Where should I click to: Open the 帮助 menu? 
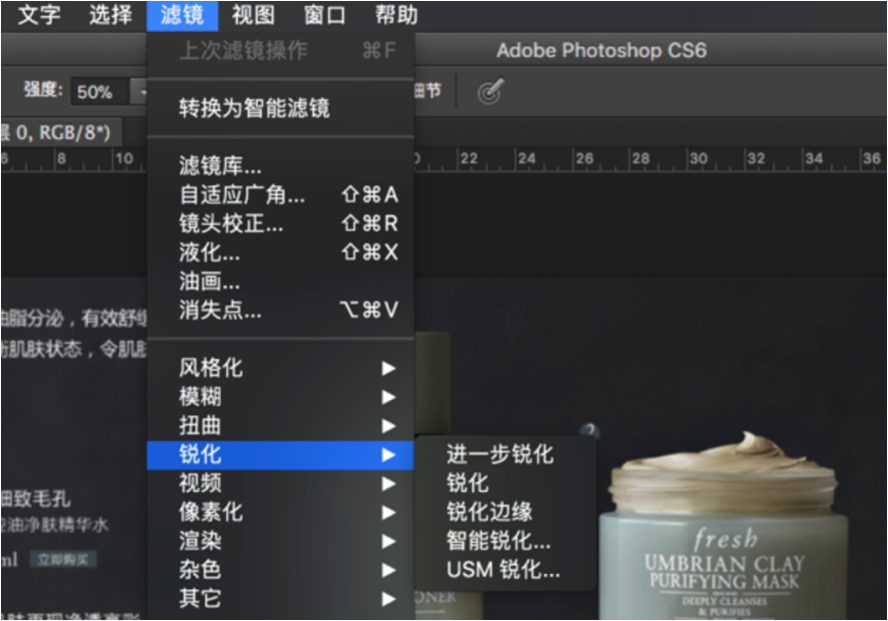tap(396, 15)
